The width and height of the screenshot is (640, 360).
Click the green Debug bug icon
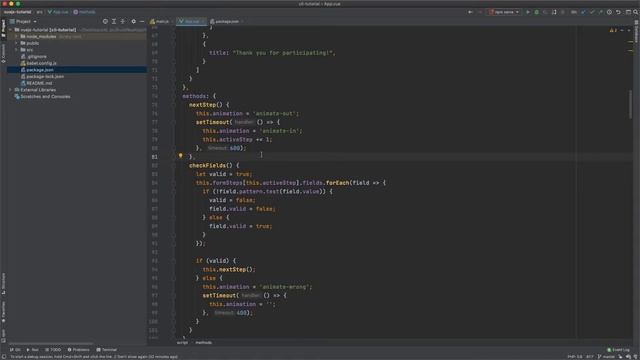tap(536, 12)
